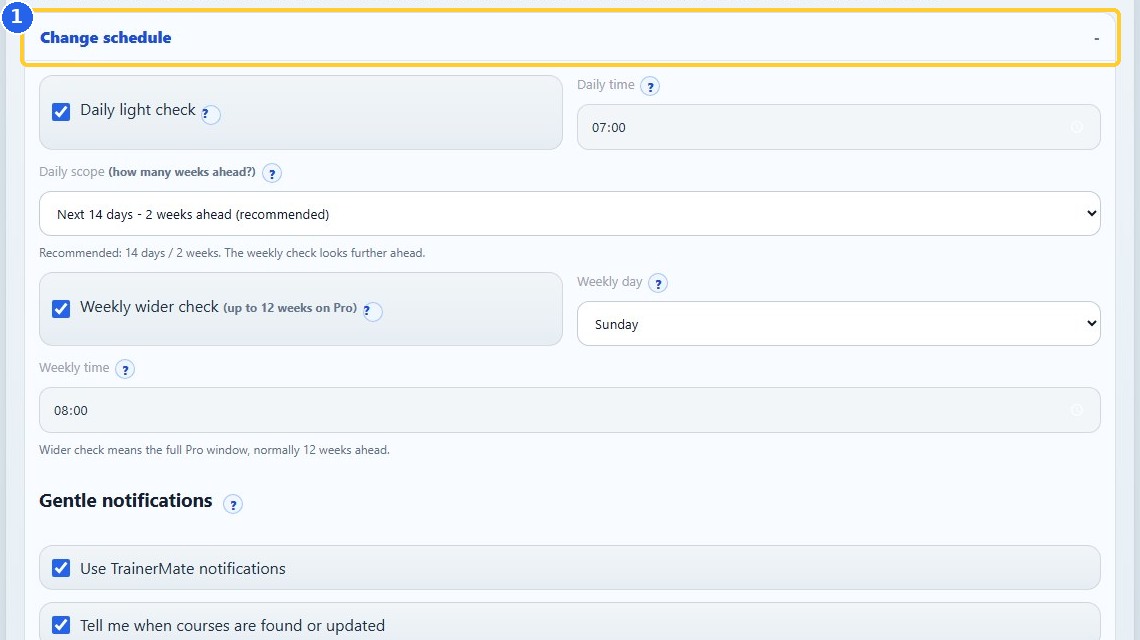Screen dimensions: 1140x640
Task: Open help icon next to Daily time
Action: pos(650,87)
